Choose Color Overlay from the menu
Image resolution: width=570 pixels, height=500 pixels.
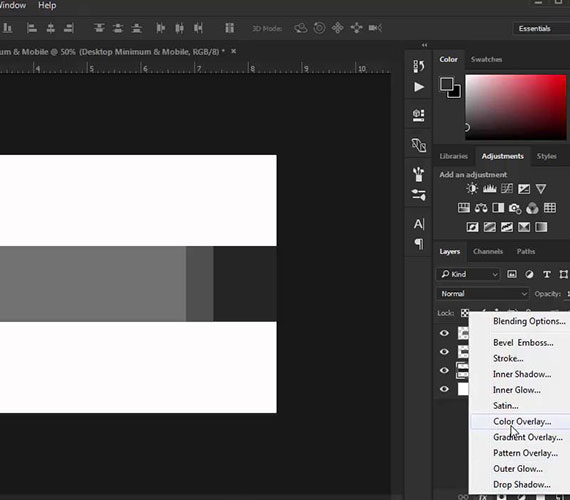[522, 421]
